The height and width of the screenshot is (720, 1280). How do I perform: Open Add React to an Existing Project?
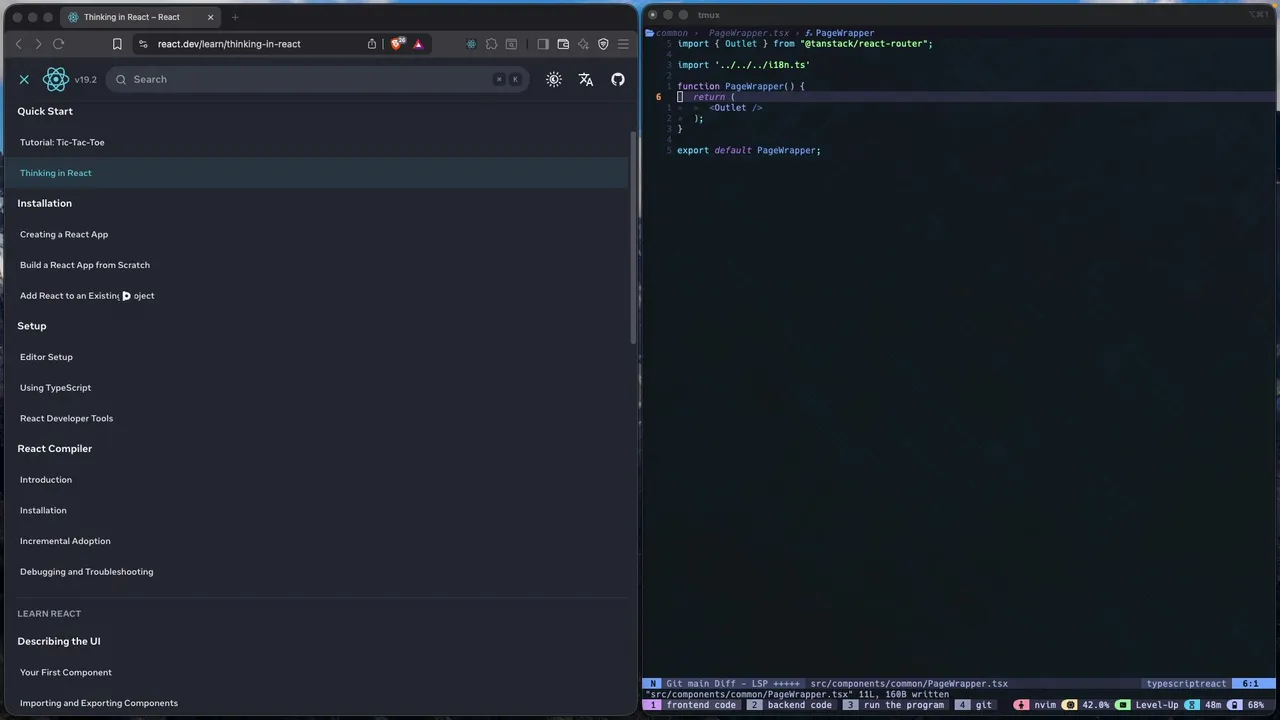(x=87, y=296)
